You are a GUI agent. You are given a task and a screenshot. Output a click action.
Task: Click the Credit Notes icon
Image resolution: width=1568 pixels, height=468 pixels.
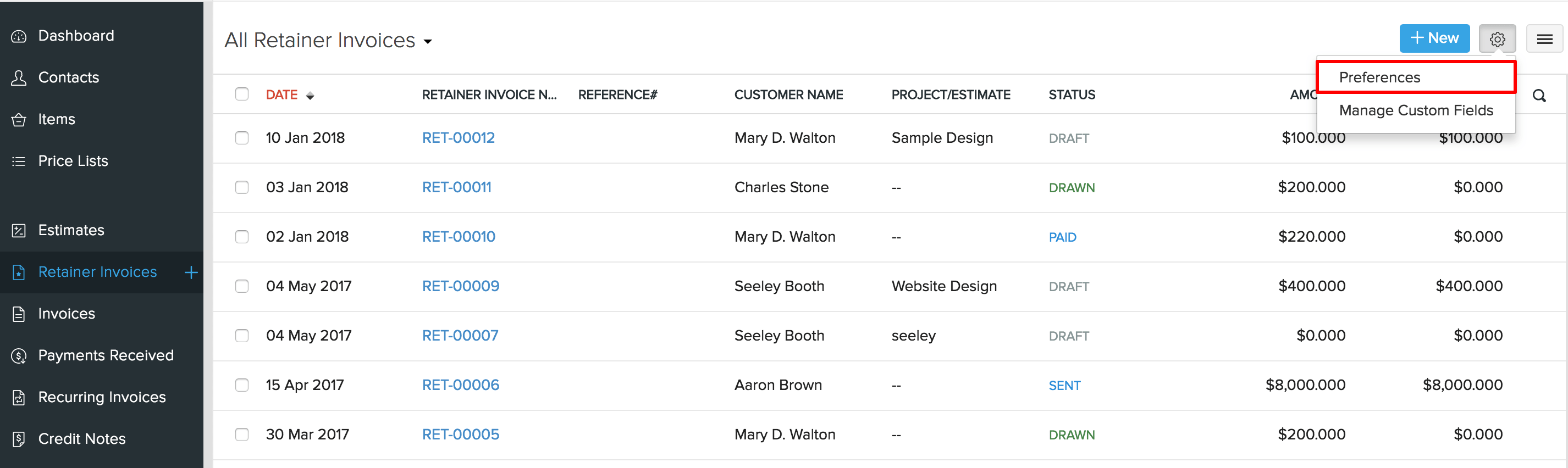point(19,439)
